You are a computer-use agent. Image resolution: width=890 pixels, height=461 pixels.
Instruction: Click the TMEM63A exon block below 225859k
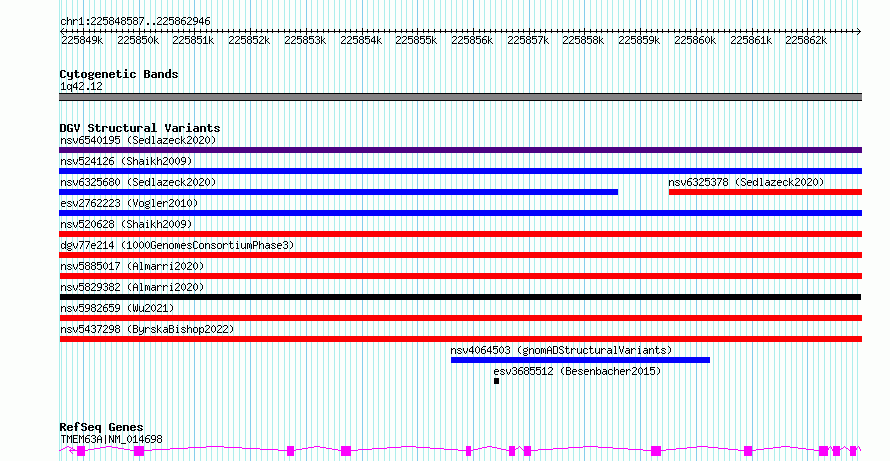pyautogui.click(x=656, y=451)
